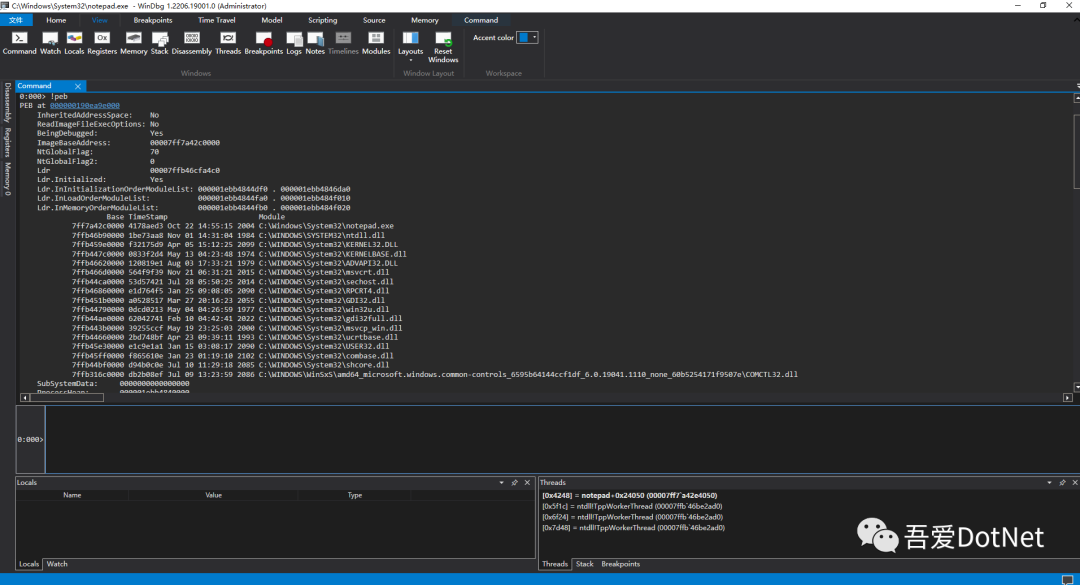Switch to the Memory ribbon tab
The height and width of the screenshot is (585, 1080).
click(424, 20)
